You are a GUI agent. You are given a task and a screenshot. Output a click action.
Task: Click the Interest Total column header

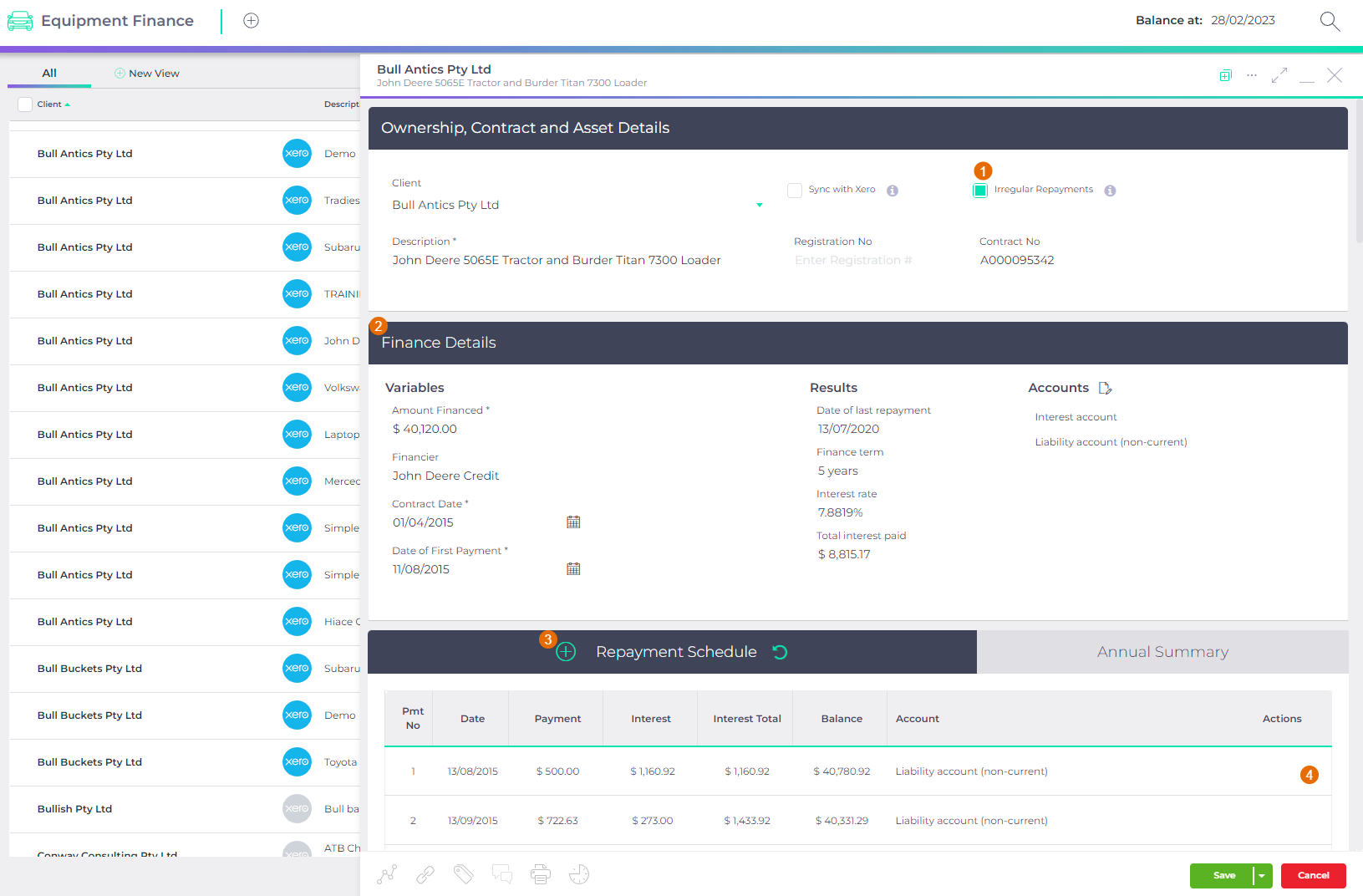tap(746, 719)
